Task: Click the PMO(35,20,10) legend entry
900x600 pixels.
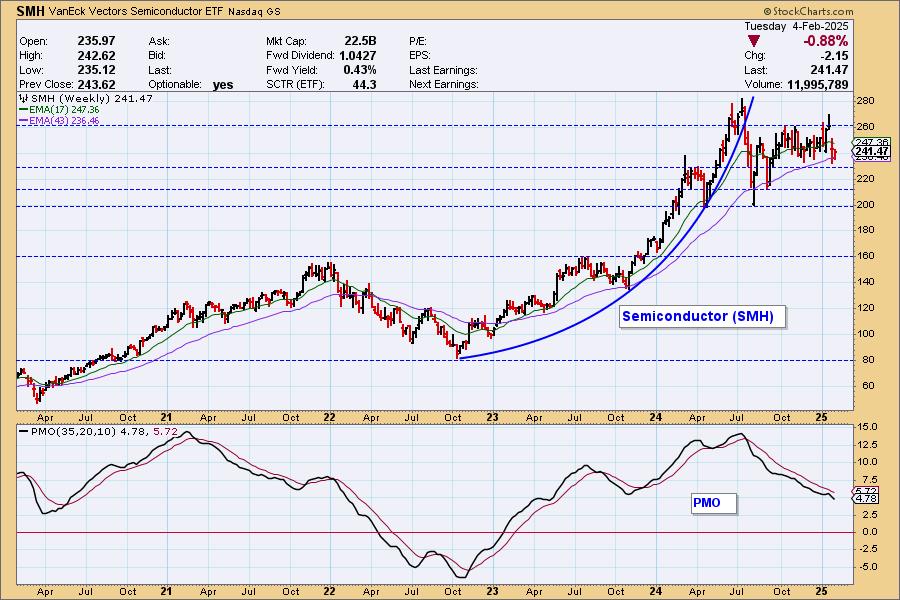Action: pos(98,431)
